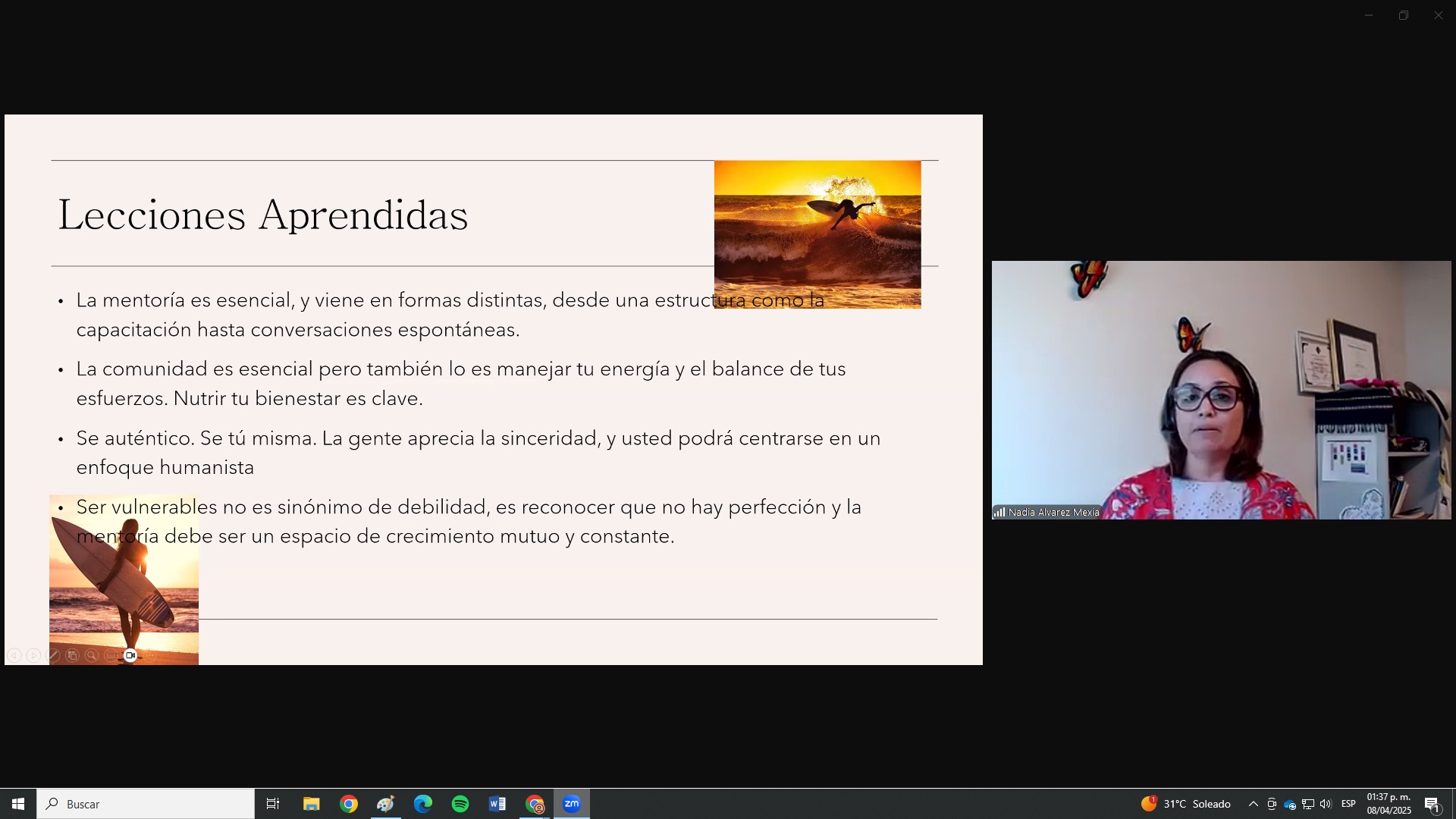Open the 31°C Soleado weather widget
The height and width of the screenshot is (819, 1456).
point(1186,804)
